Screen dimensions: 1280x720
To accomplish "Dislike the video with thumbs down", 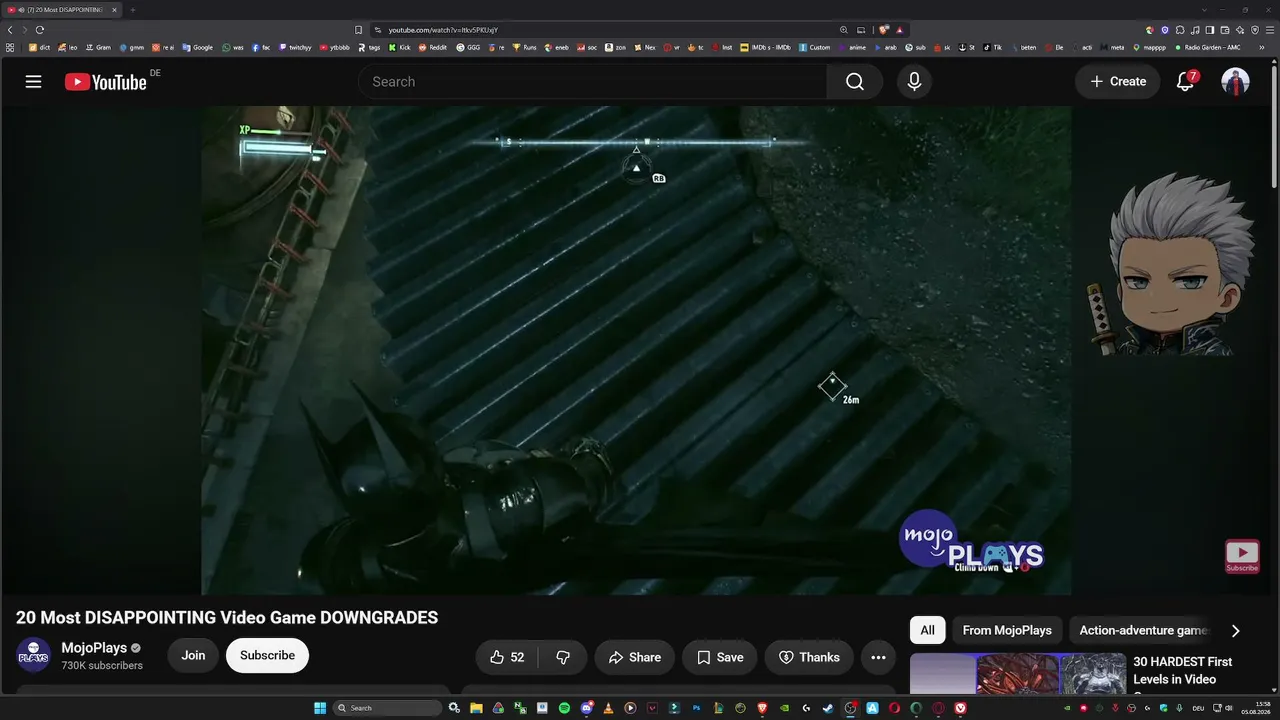I will [563, 657].
